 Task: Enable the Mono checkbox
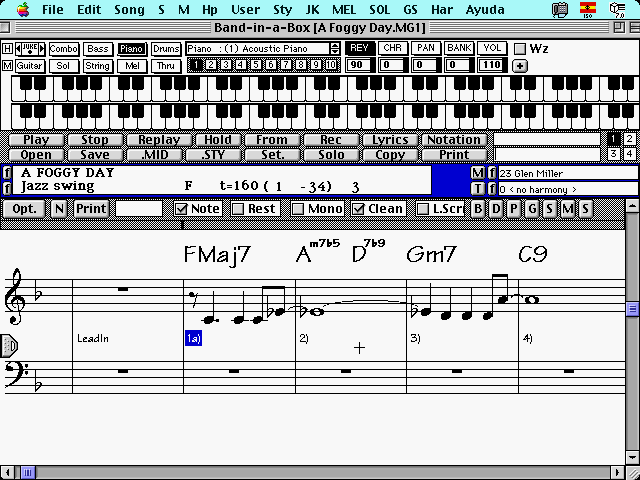tap(298, 209)
